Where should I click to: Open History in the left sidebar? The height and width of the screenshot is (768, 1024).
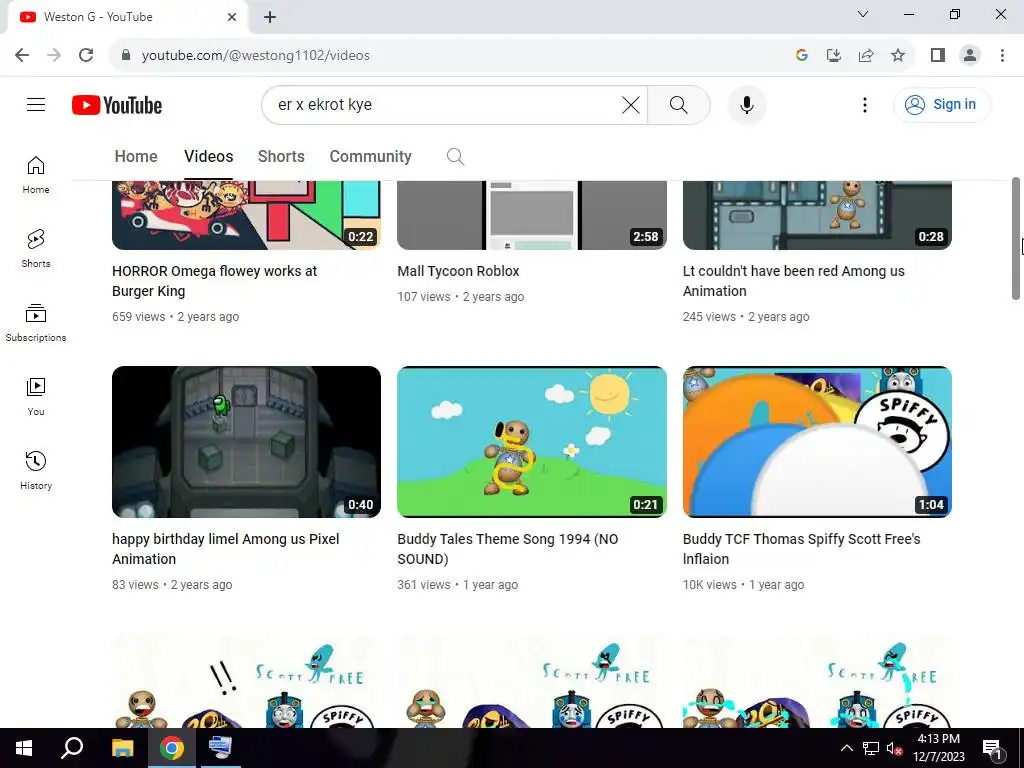click(36, 470)
